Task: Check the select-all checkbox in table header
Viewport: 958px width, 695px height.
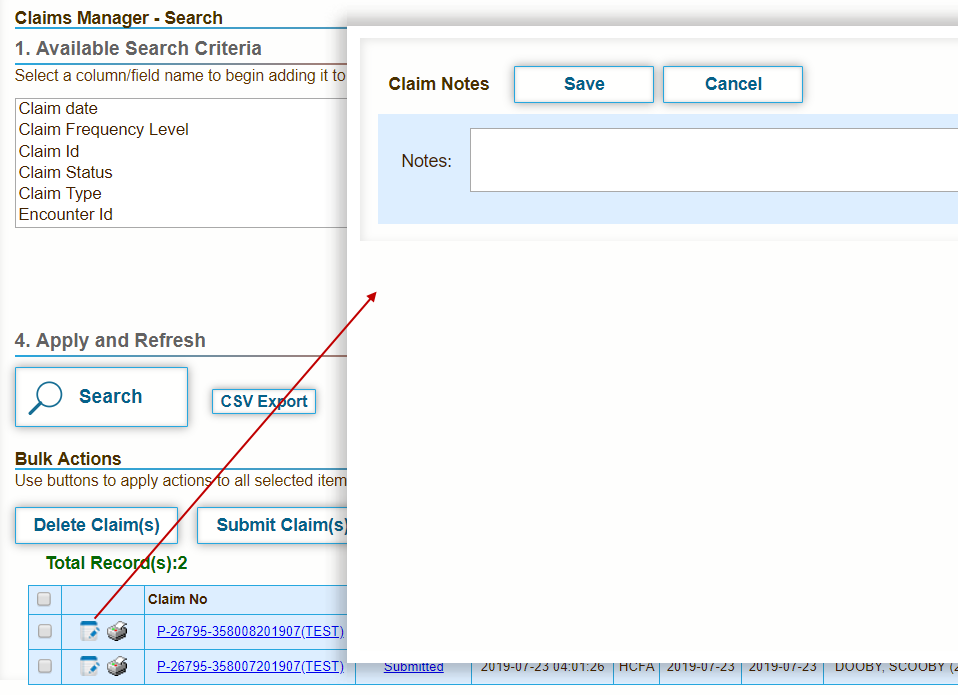Action: [44, 599]
